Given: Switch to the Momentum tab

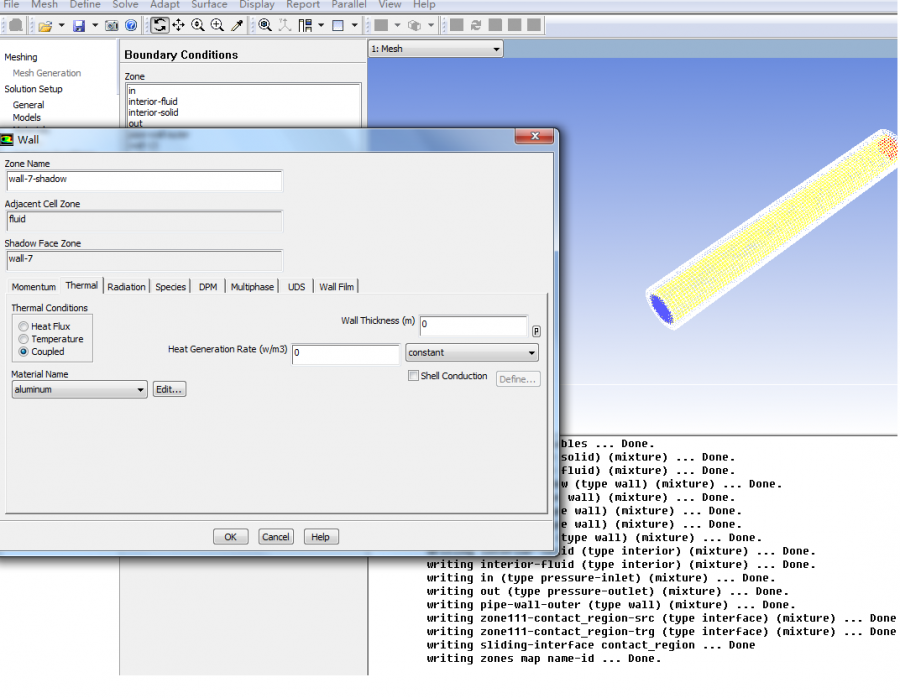Looking at the screenshot, I should 34,286.
